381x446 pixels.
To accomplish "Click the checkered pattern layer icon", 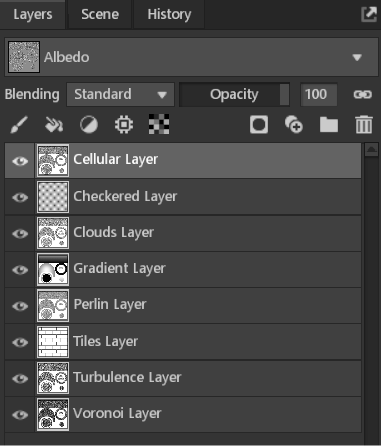I will coord(159,124).
